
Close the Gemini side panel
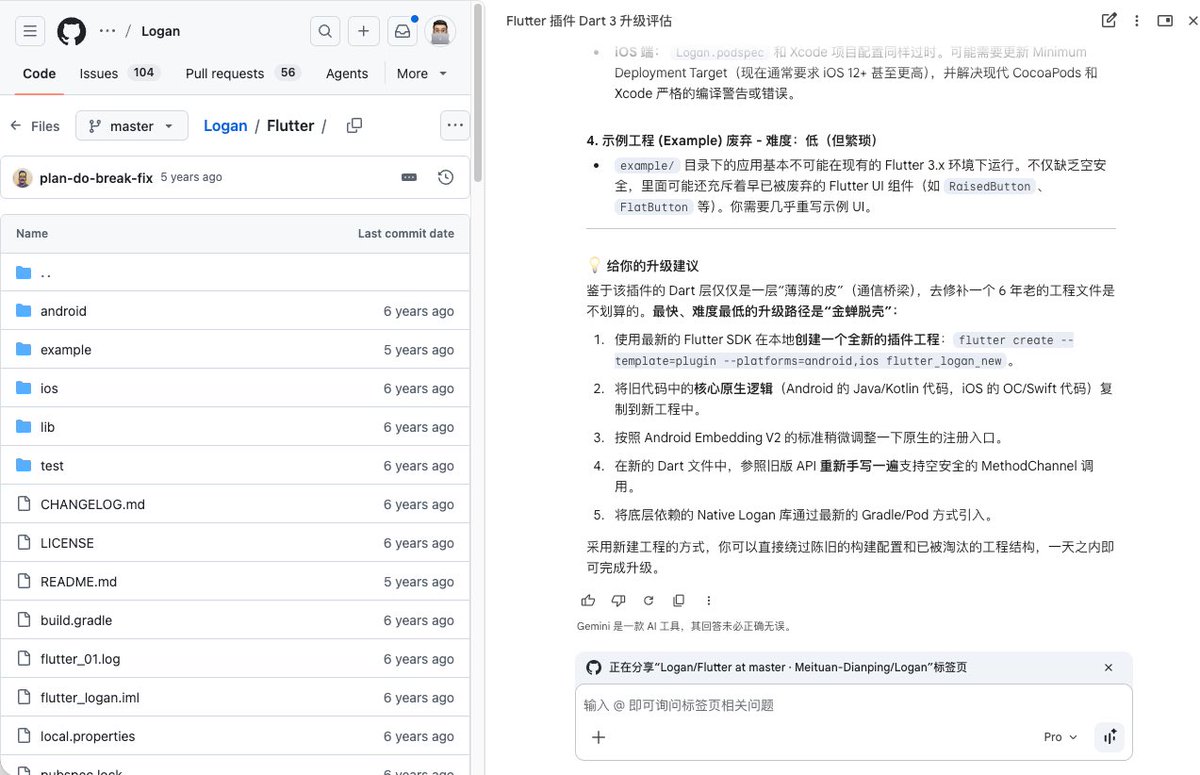click(x=1194, y=20)
